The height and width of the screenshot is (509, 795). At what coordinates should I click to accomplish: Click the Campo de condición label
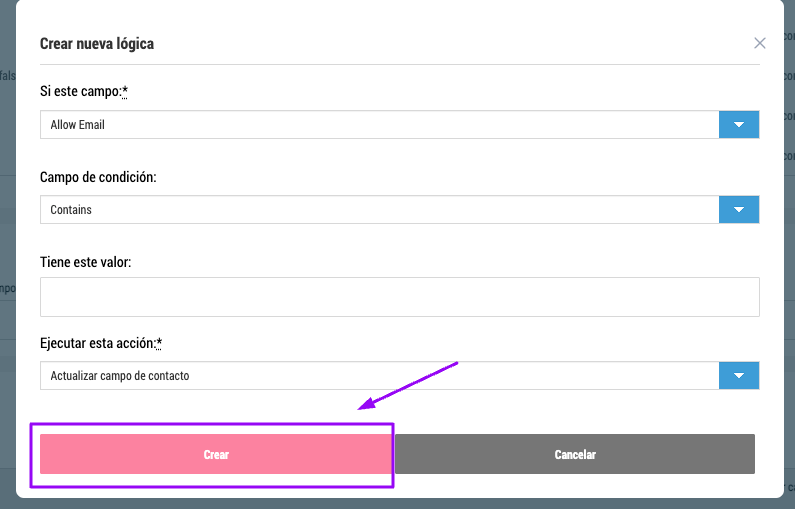[x=98, y=177]
